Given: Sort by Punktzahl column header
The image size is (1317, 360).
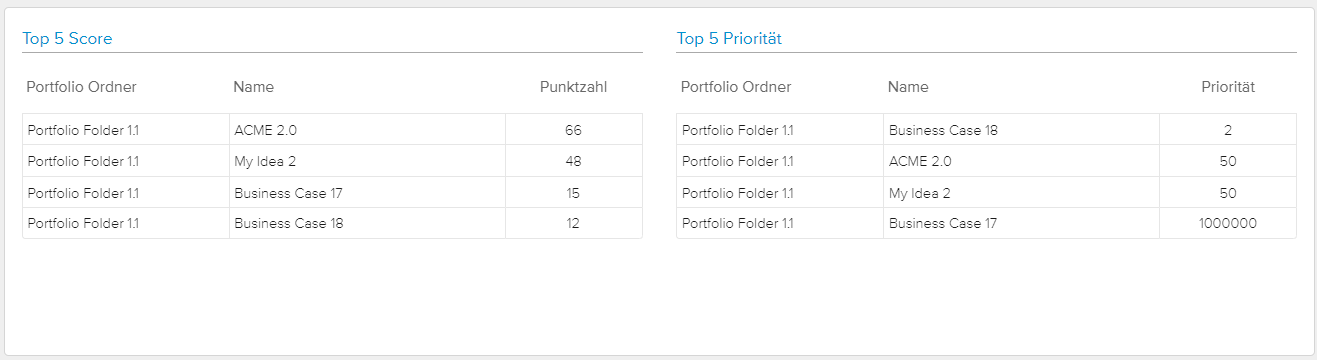Looking at the screenshot, I should coord(573,87).
